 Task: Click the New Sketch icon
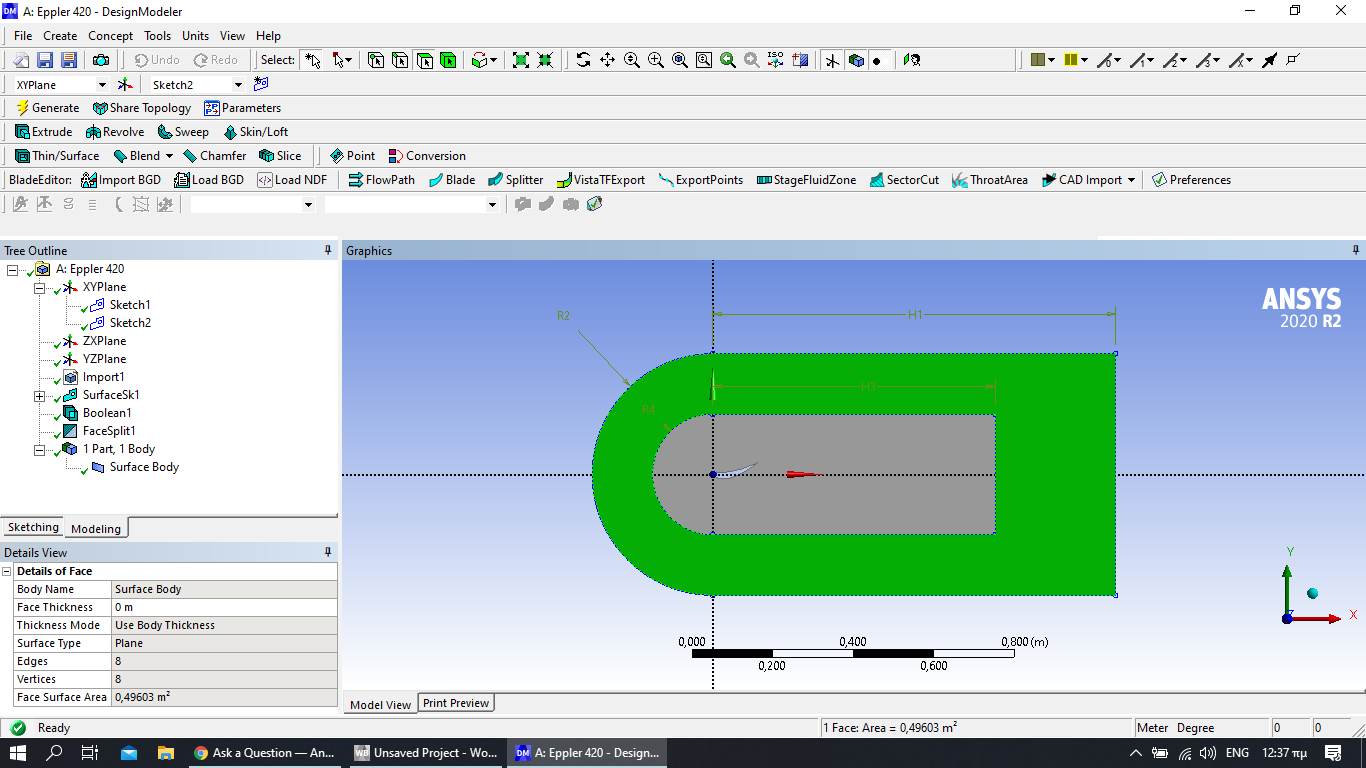coord(261,85)
